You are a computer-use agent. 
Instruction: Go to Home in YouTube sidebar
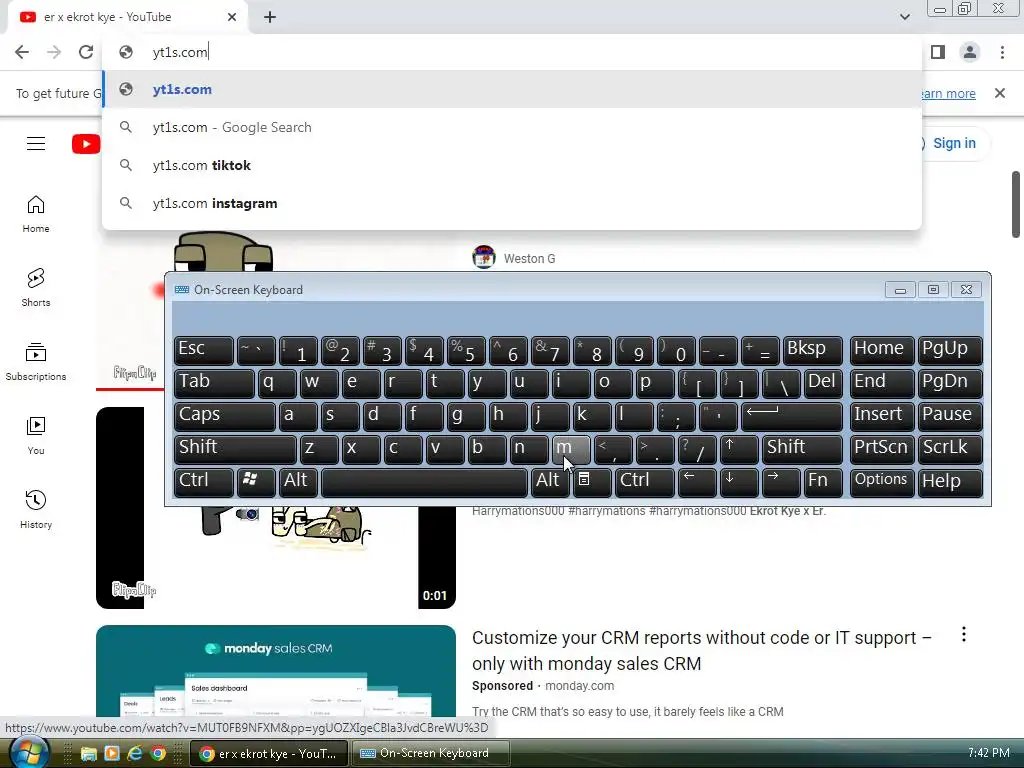click(36, 214)
